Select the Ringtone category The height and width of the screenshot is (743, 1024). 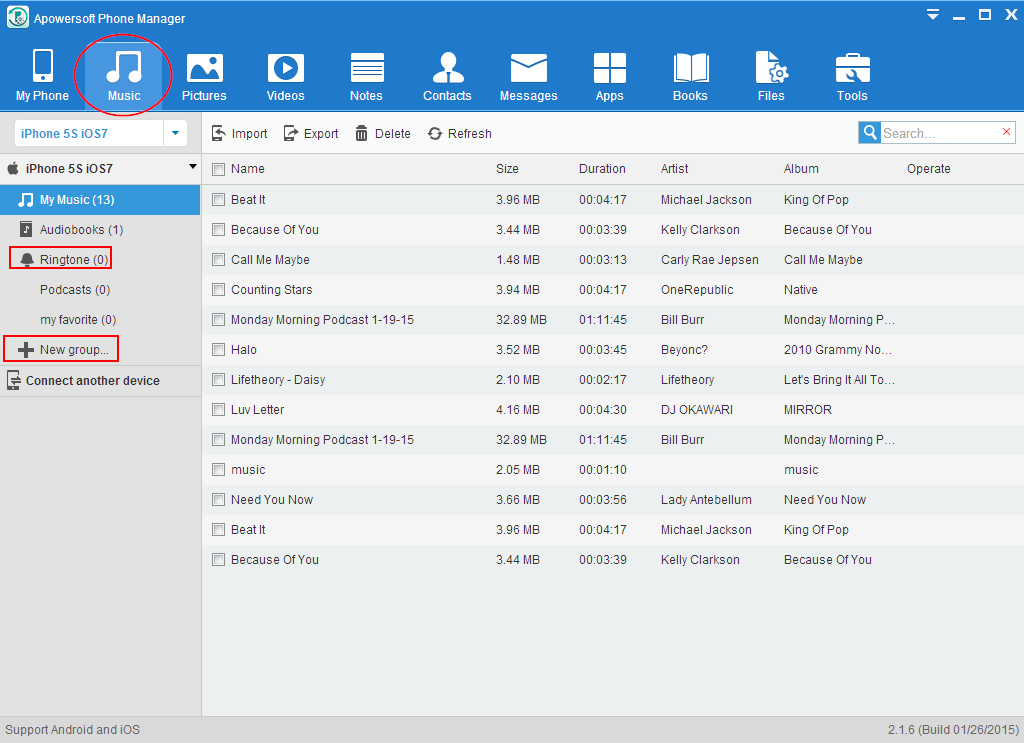point(73,260)
